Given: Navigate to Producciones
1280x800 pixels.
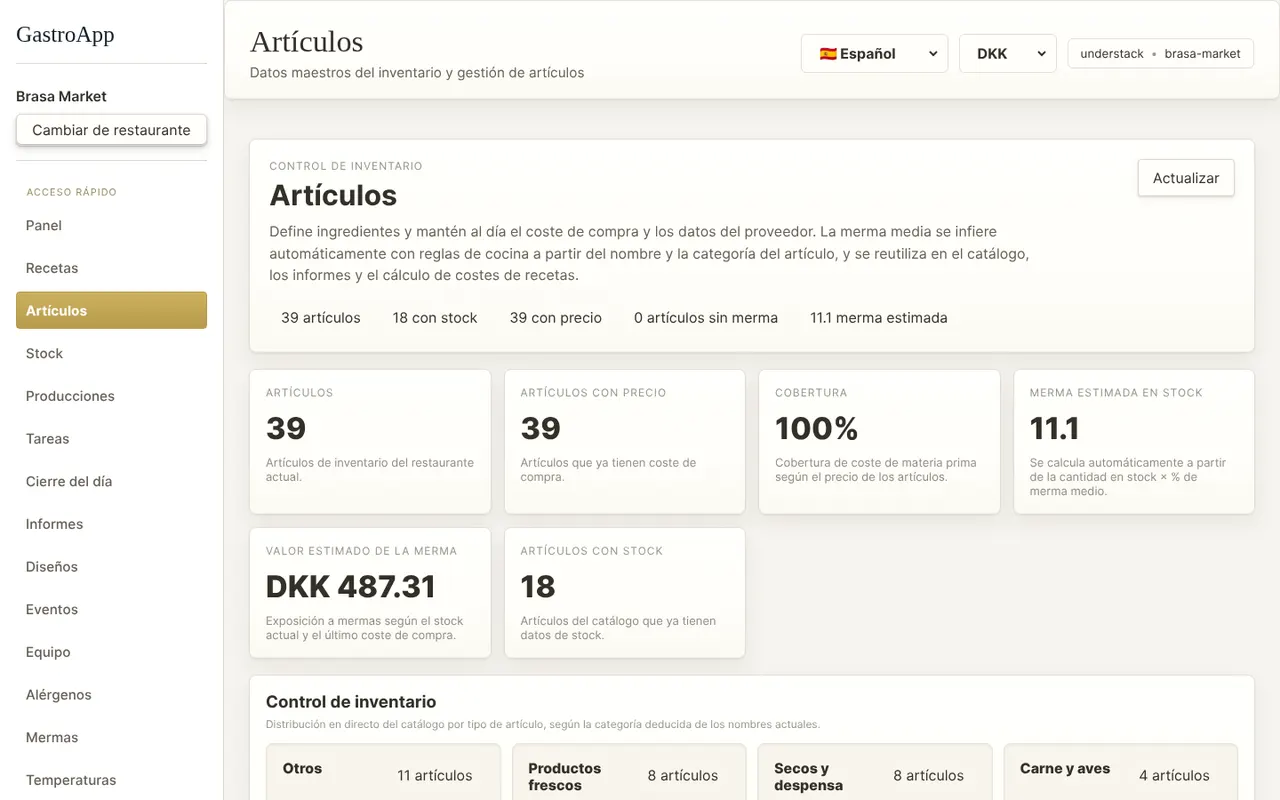Looking at the screenshot, I should coord(111,396).
